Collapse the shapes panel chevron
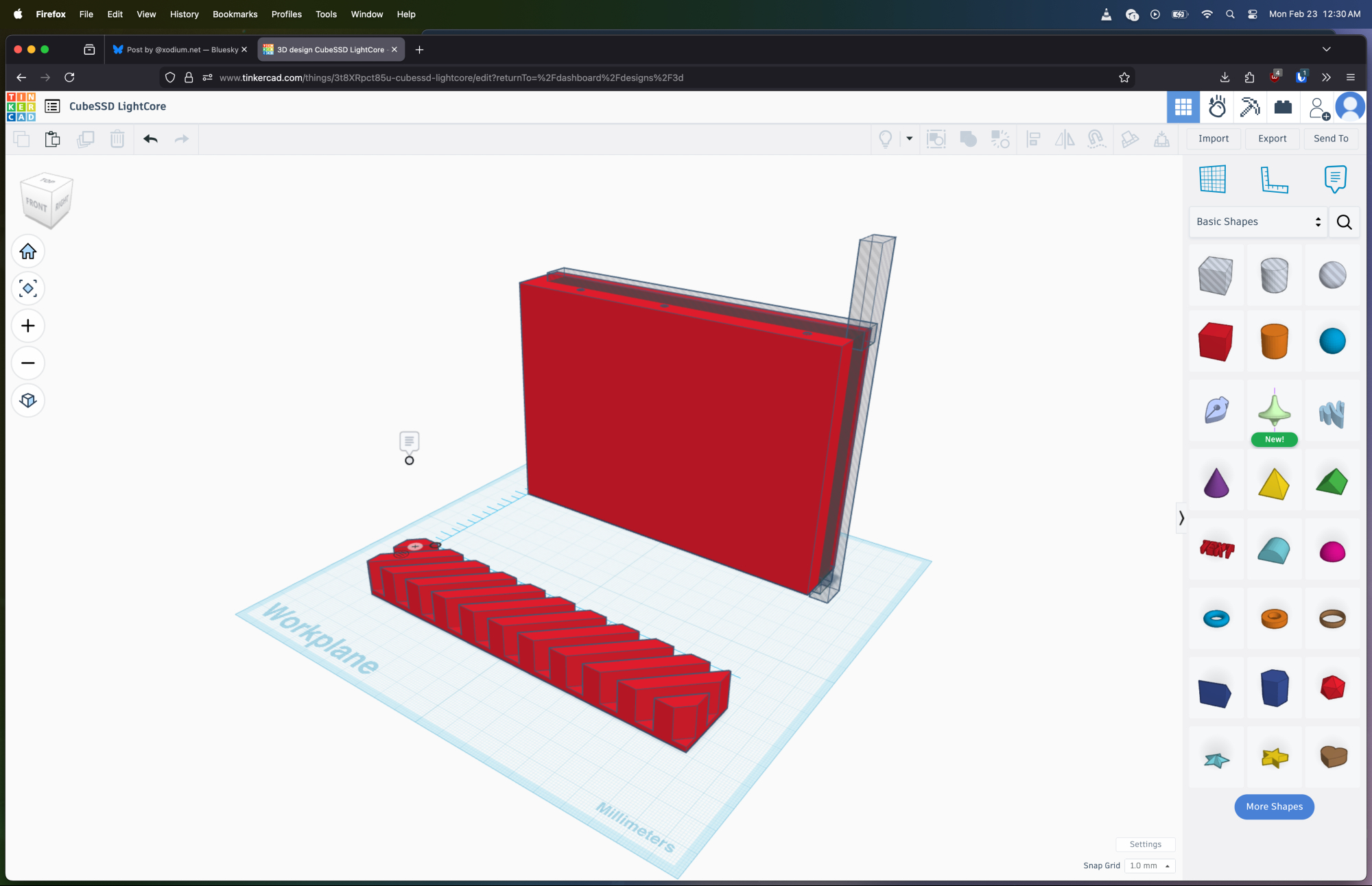The width and height of the screenshot is (1372, 886). pos(1181,518)
